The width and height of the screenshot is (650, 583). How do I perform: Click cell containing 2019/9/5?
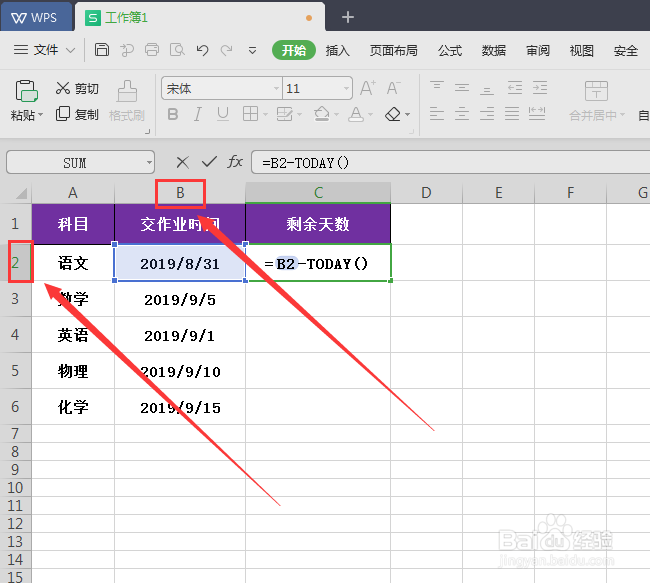[x=180, y=299]
